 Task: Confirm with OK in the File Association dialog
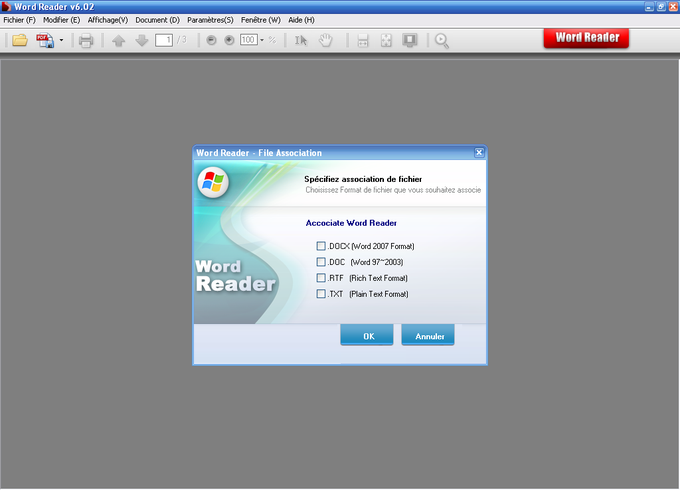[x=367, y=335]
